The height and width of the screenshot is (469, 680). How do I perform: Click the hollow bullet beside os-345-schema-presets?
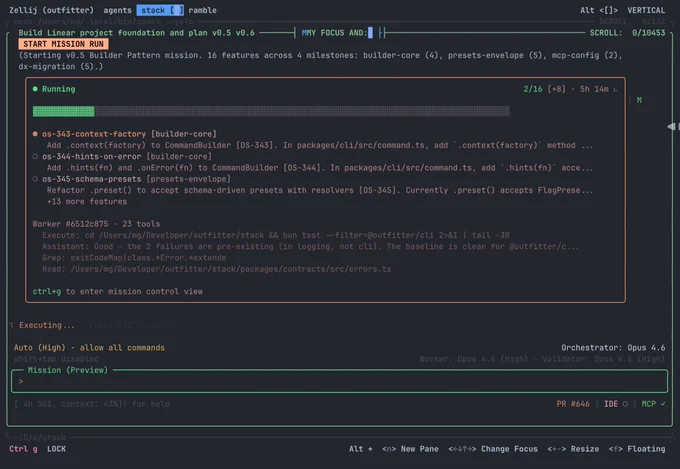pos(35,179)
